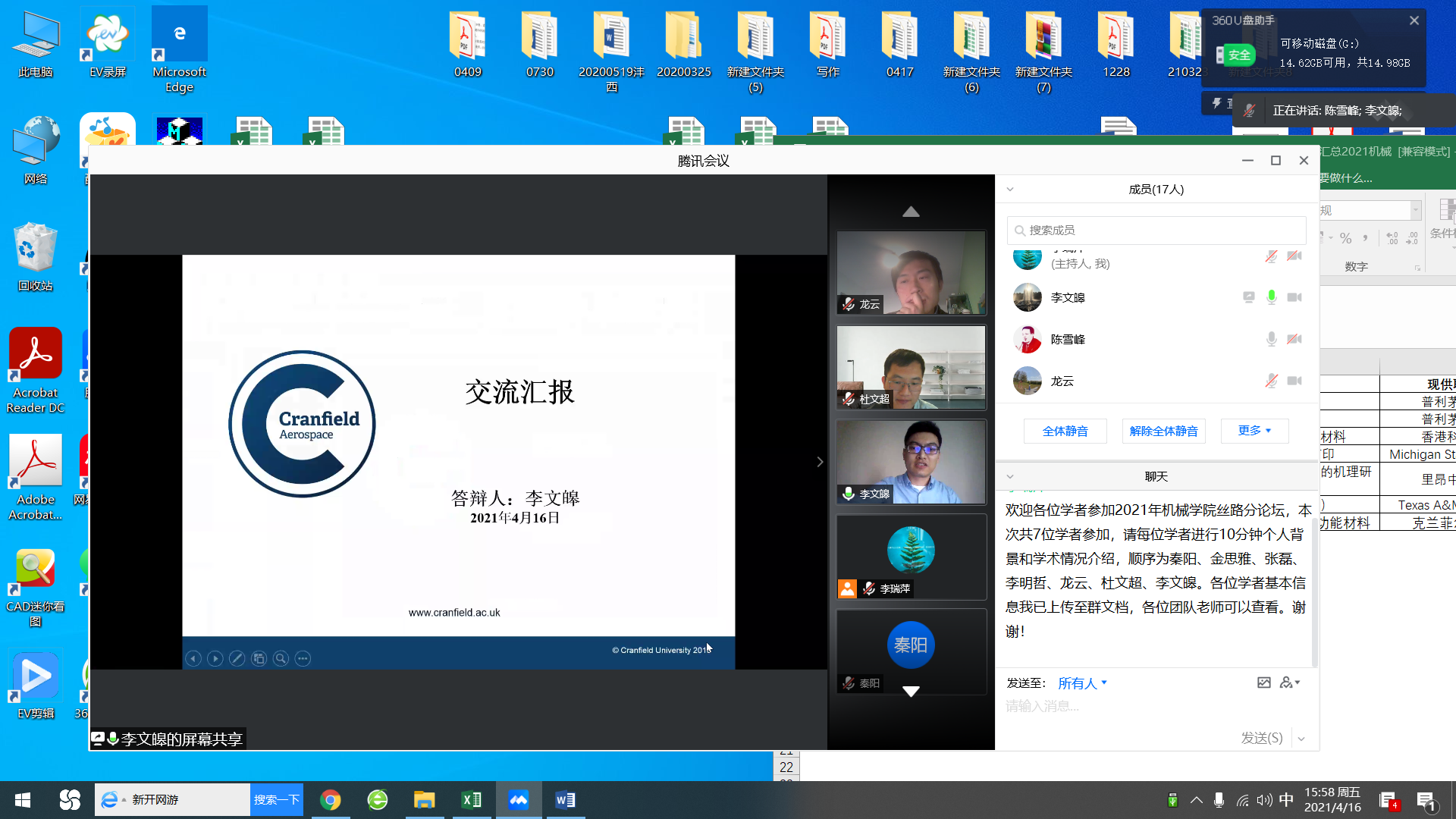The height and width of the screenshot is (819, 1456).
Task: Toggle 龙云's muted microphone in member list
Action: click(x=1271, y=381)
